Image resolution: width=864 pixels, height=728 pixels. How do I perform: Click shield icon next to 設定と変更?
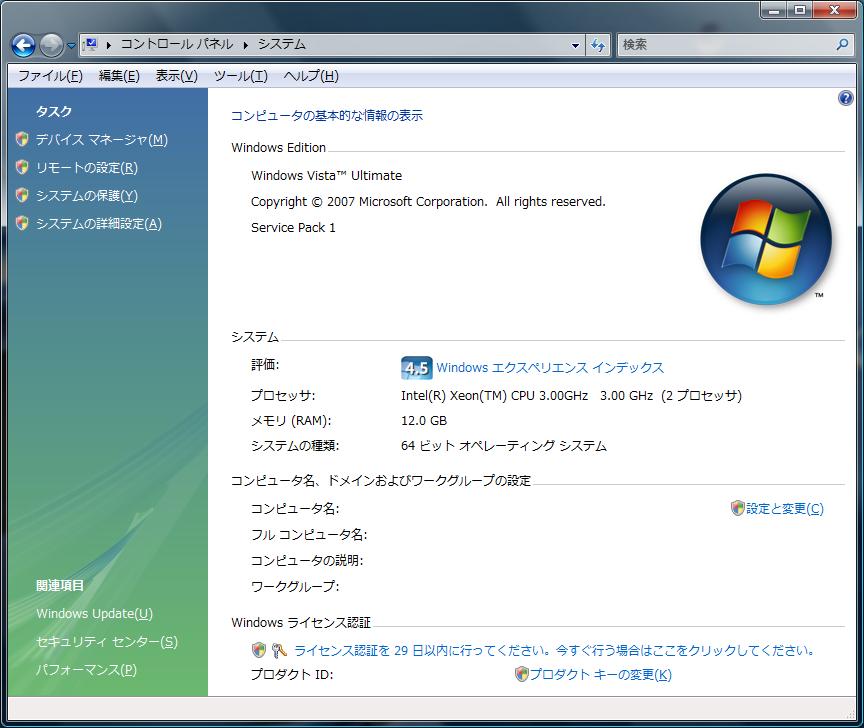pyautogui.click(x=737, y=508)
